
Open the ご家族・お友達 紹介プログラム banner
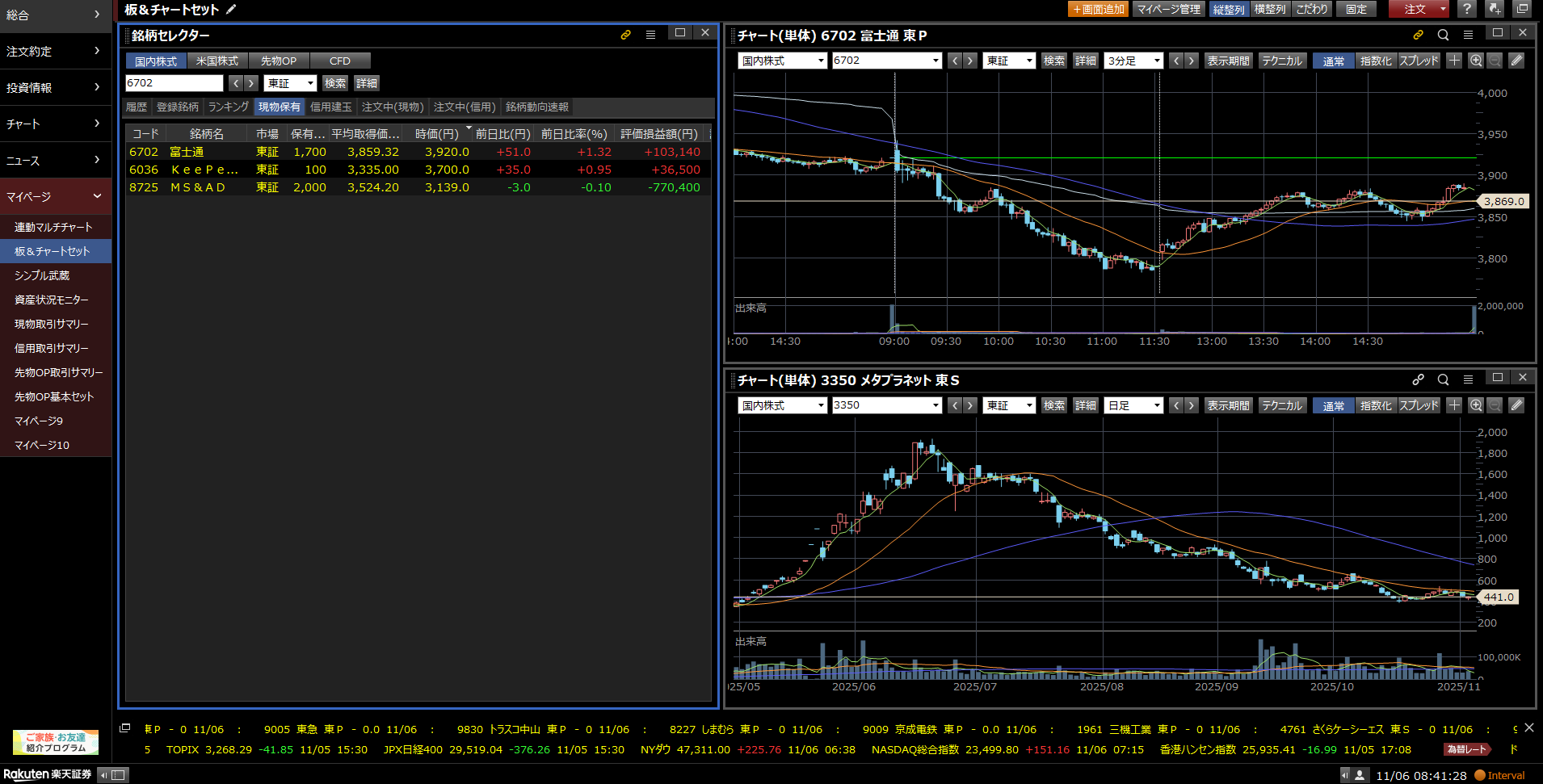56,742
